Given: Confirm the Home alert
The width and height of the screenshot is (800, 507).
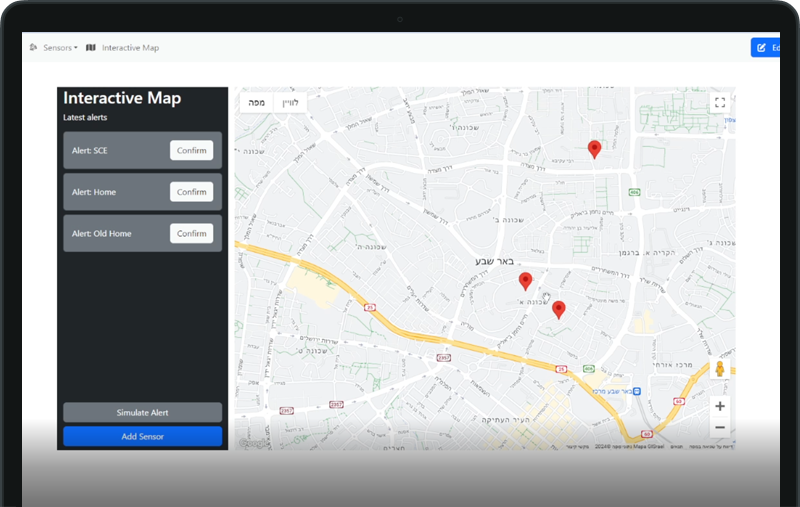Looking at the screenshot, I should (x=191, y=192).
